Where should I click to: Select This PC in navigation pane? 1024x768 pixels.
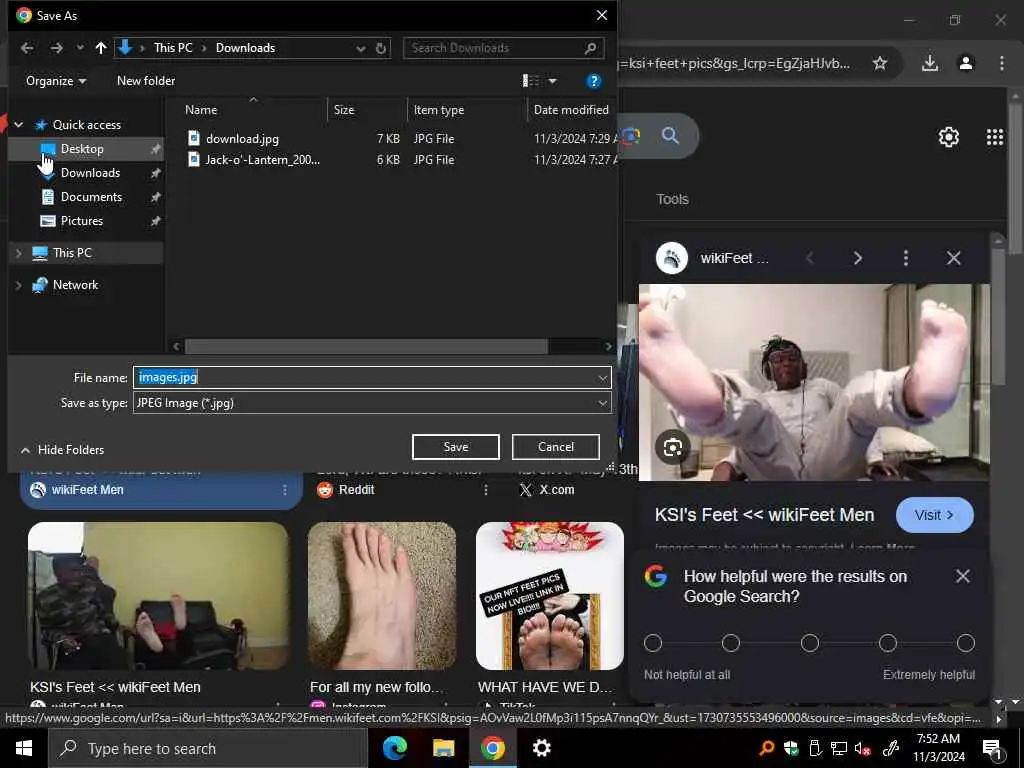tap(72, 253)
